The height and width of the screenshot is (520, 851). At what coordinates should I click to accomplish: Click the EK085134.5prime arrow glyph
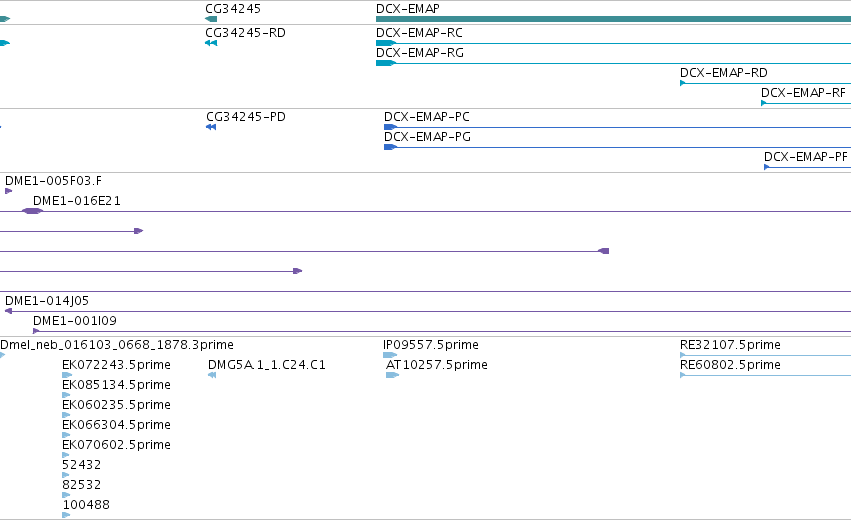[x=66, y=395]
